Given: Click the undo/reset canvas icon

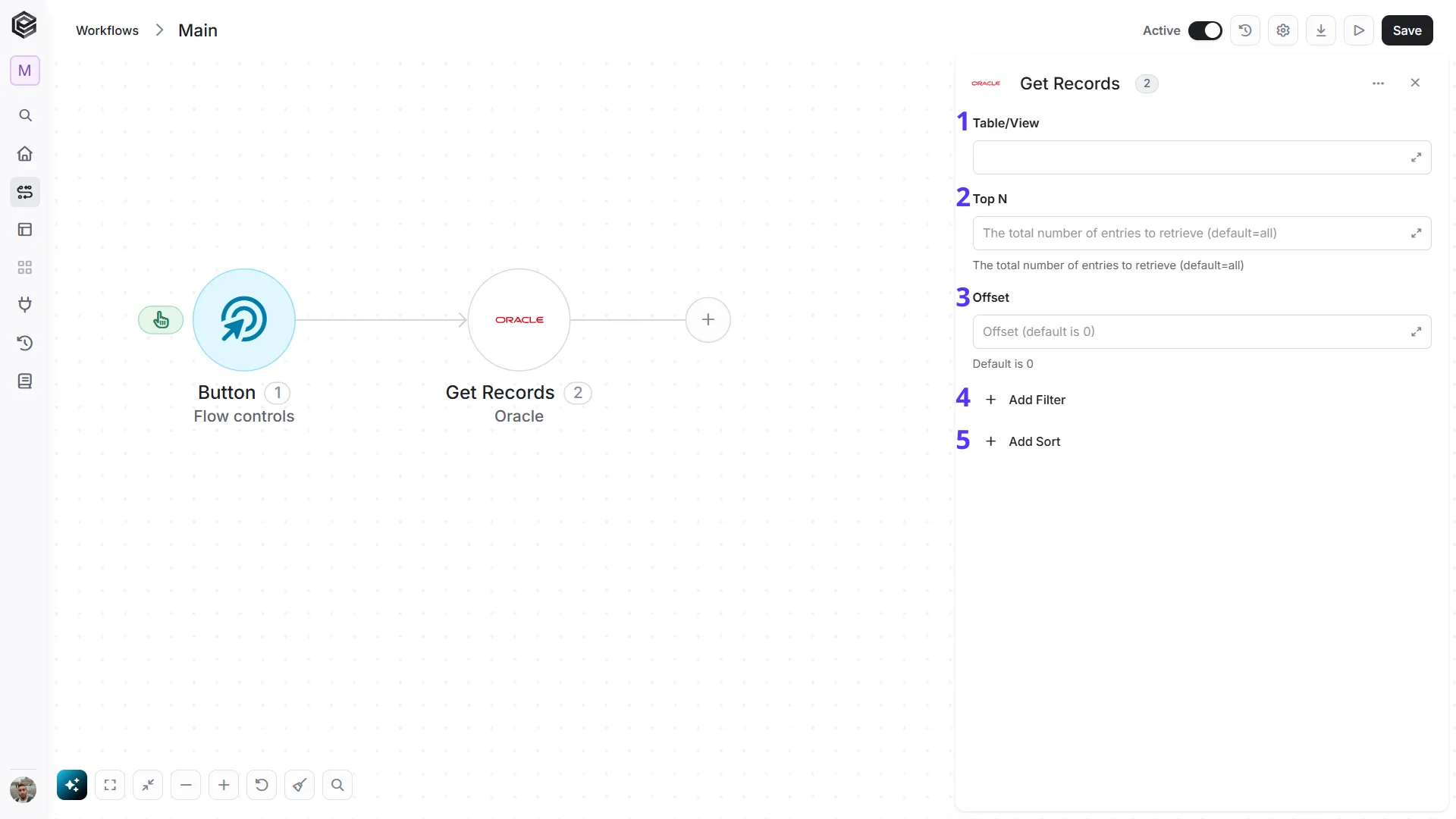Looking at the screenshot, I should 262,785.
